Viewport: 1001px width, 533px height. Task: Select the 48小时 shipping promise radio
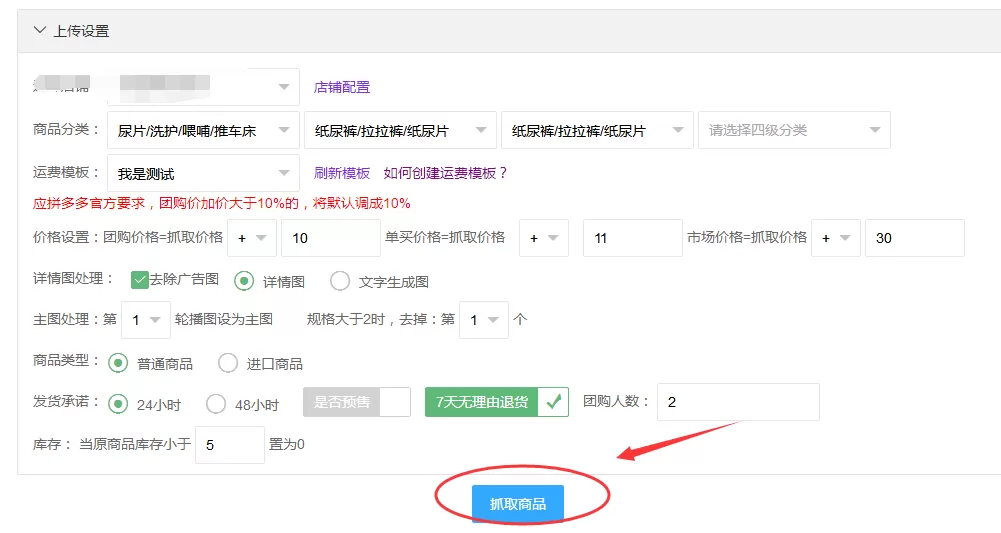click(216, 404)
